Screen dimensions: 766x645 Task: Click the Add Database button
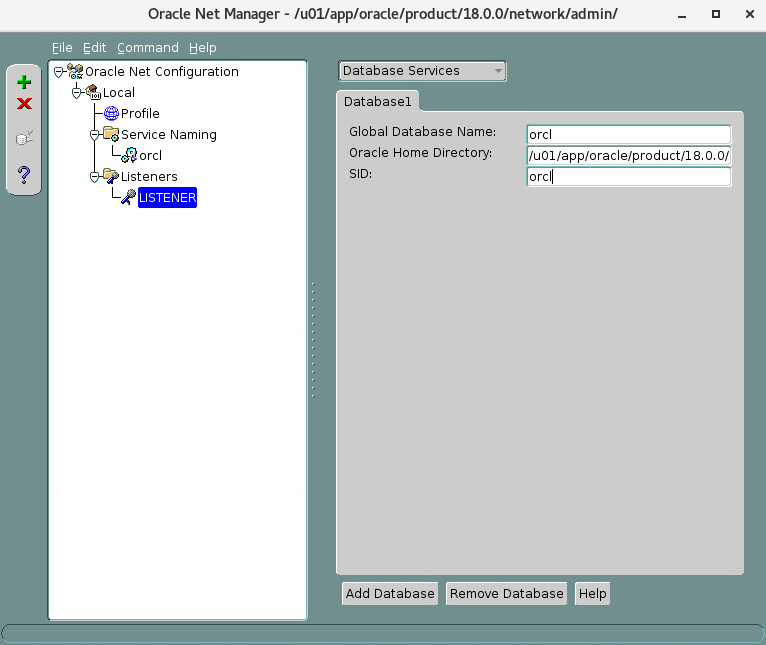click(390, 593)
